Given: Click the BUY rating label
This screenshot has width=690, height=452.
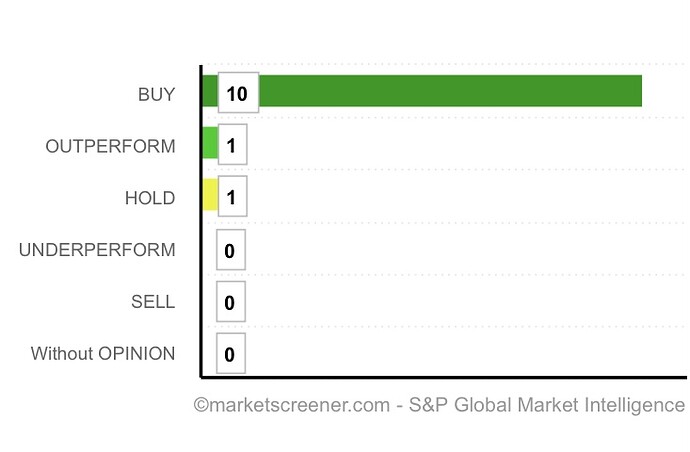Looking at the screenshot, I should click(x=156, y=95).
